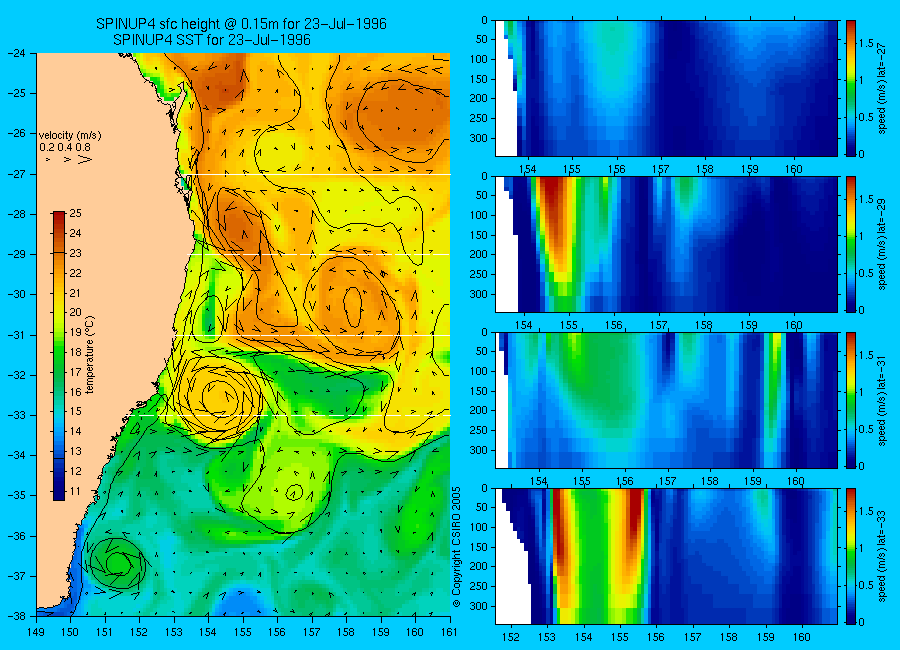The width and height of the screenshot is (900, 650).
Task: Click the '150' longitude tick below the map
Action: [71, 632]
